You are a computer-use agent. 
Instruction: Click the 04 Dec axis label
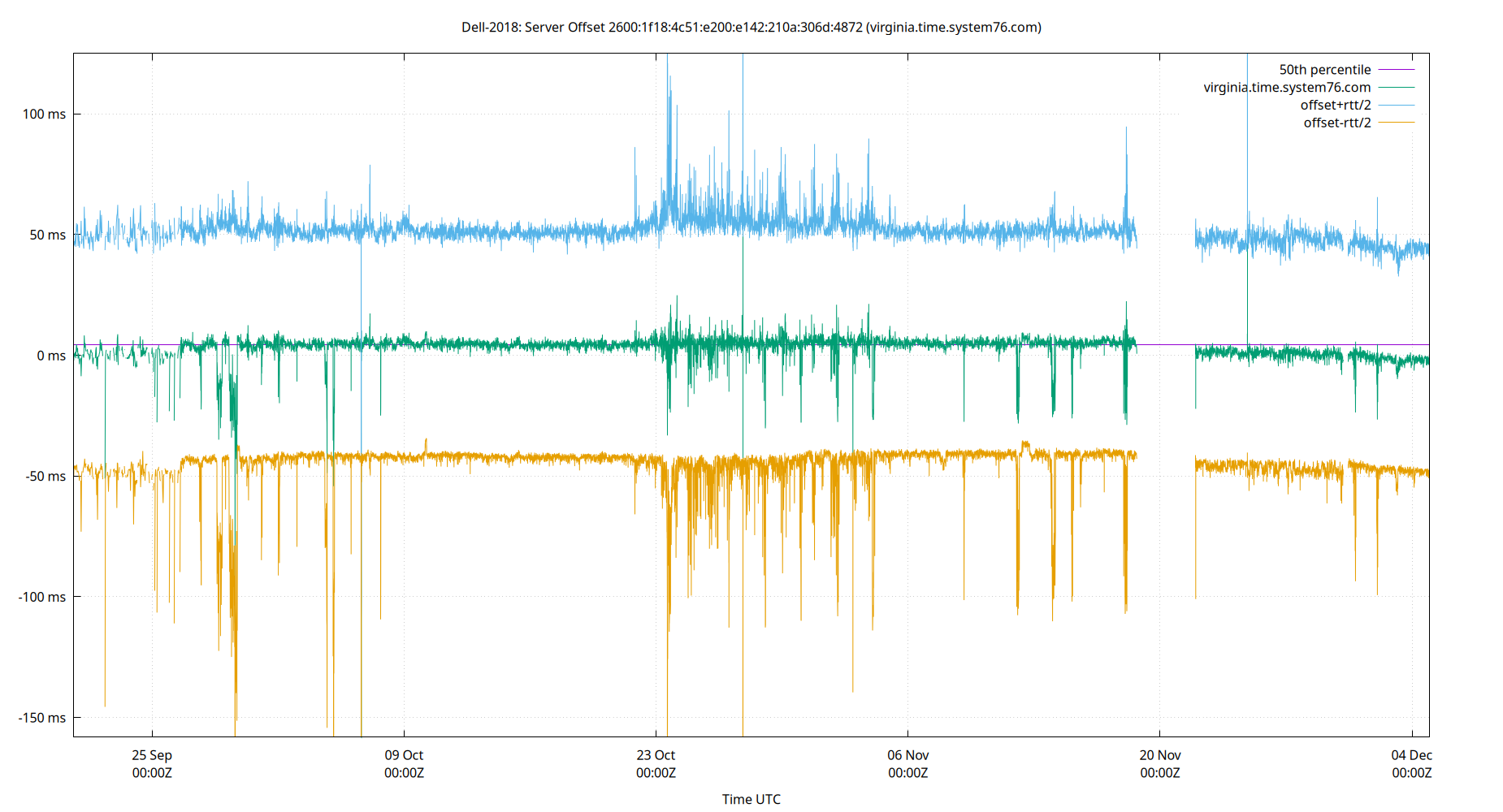[1412, 755]
